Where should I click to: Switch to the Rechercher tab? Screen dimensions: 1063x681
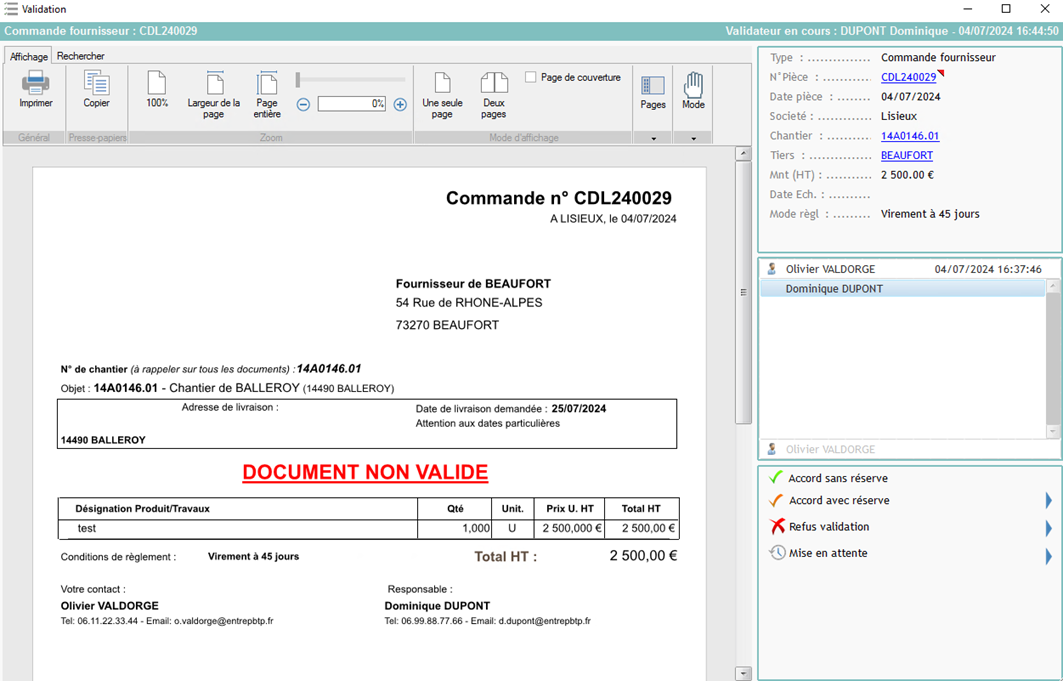click(79, 56)
